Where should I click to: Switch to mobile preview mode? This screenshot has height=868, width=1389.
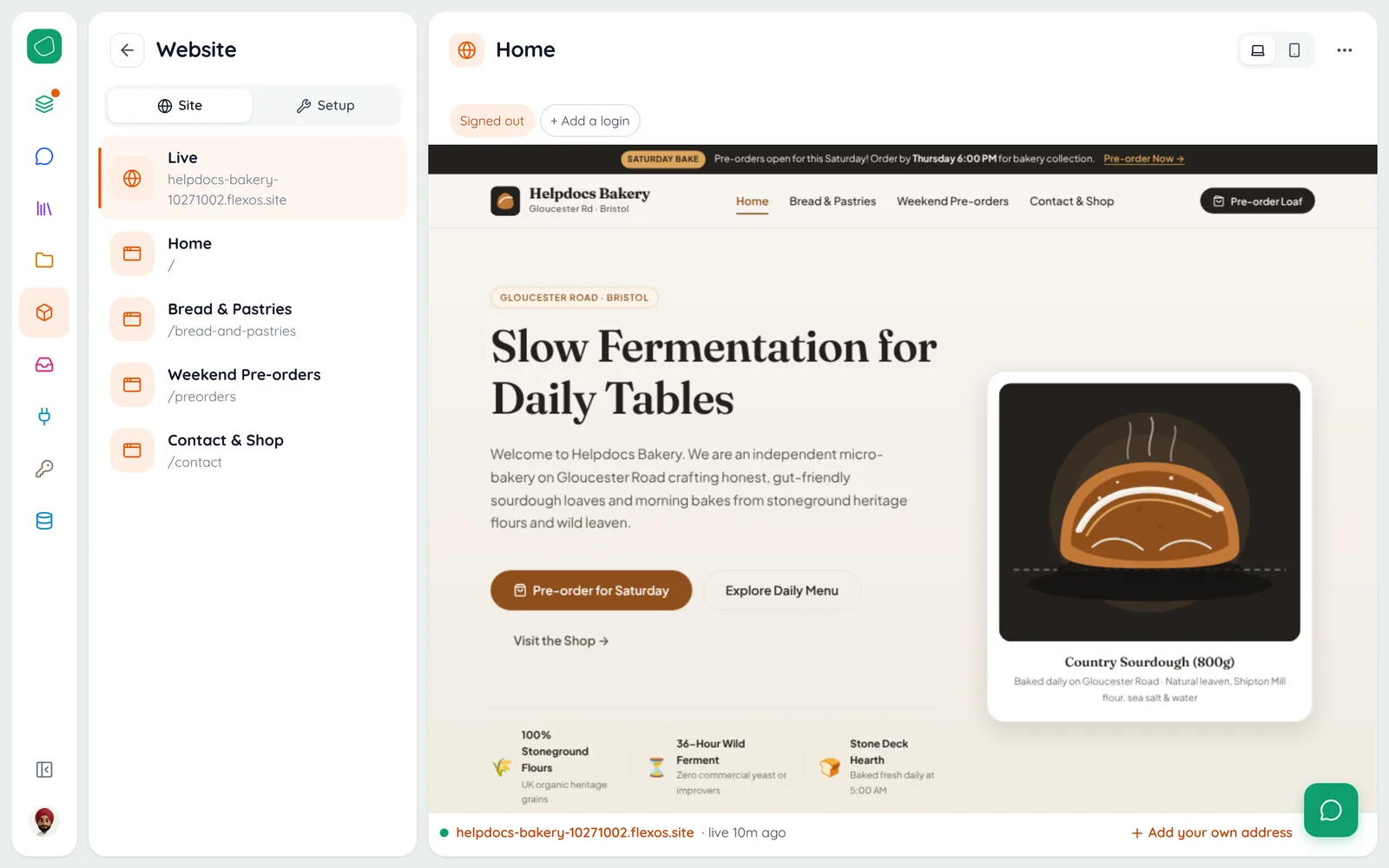pyautogui.click(x=1294, y=50)
